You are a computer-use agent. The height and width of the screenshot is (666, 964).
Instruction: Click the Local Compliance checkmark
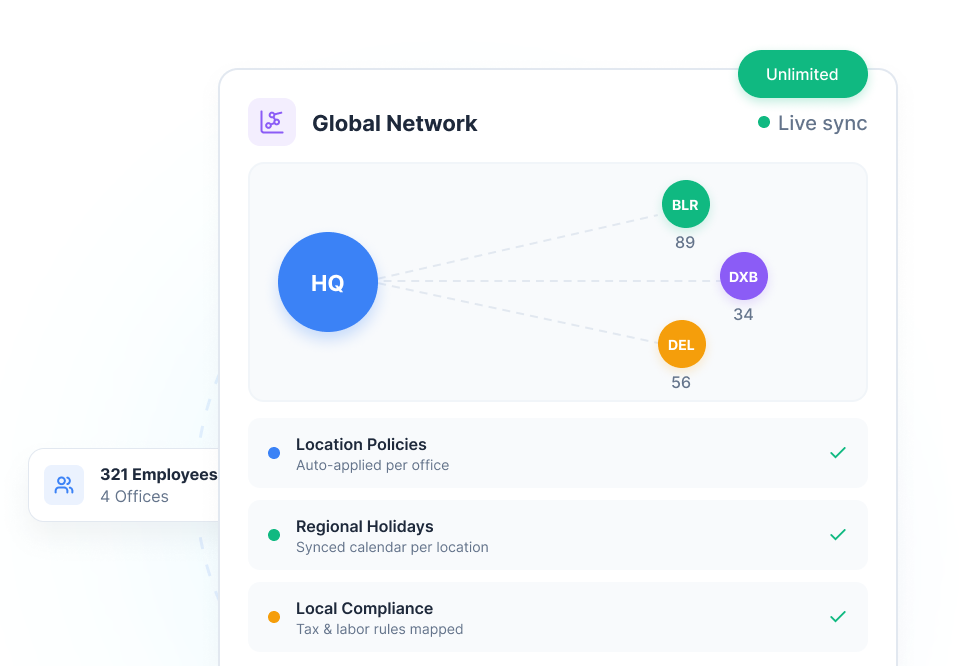click(x=837, y=616)
